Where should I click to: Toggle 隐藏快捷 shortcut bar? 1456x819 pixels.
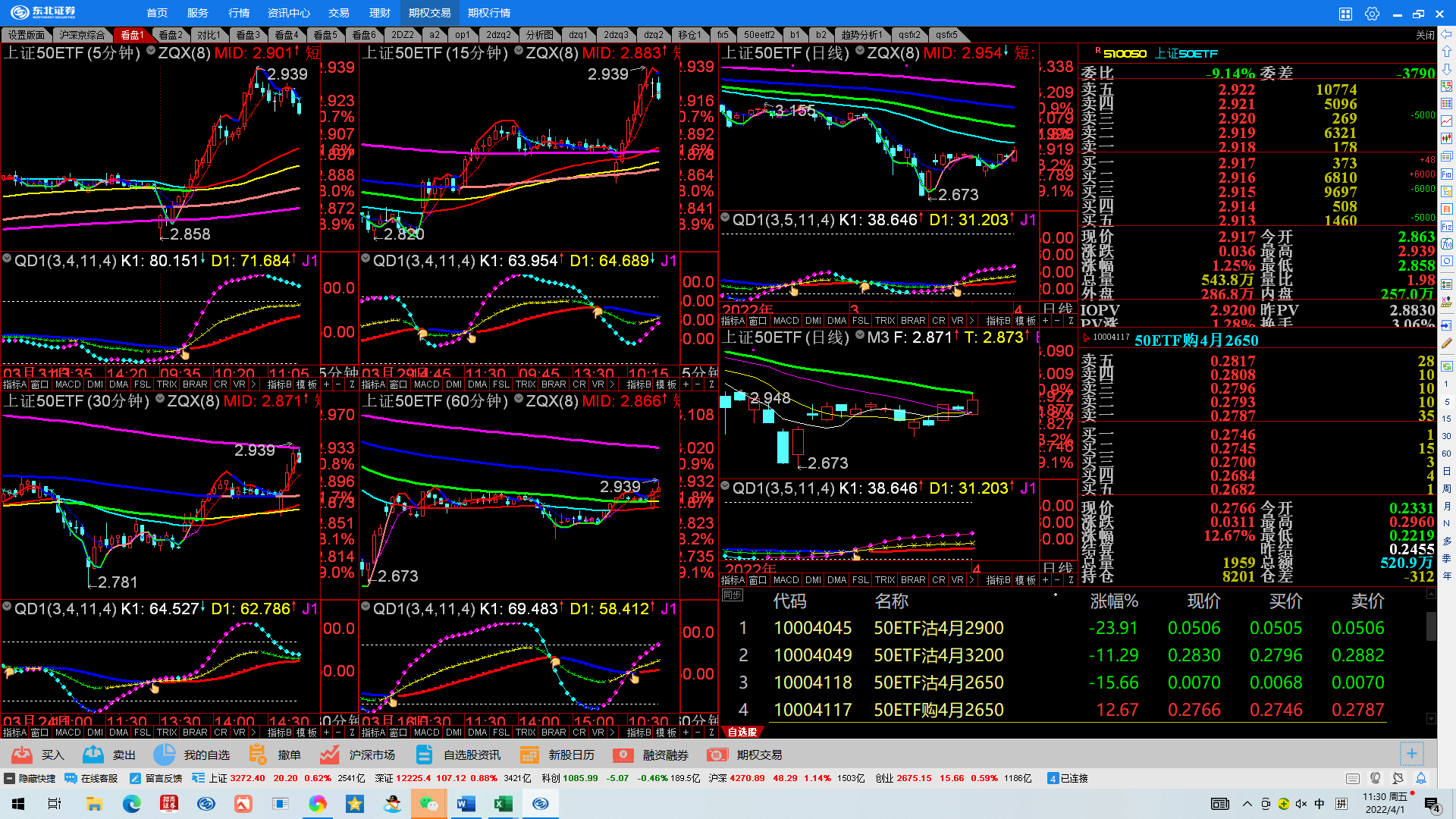coord(30,778)
